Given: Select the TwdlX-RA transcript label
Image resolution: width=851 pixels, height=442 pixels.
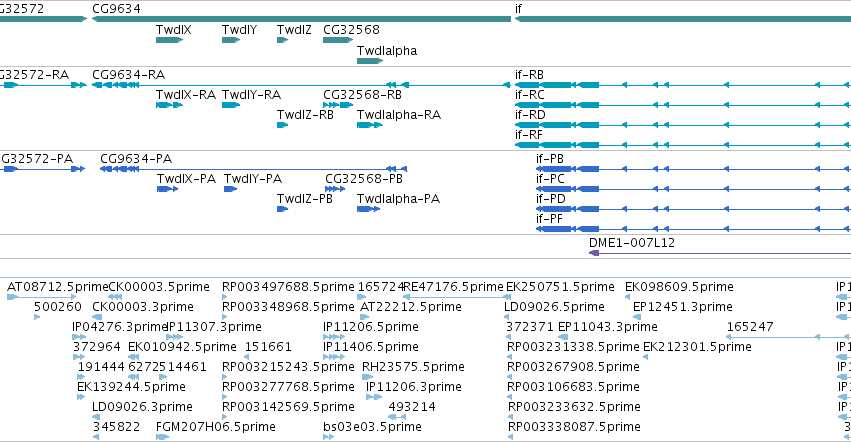Looking at the screenshot, I should click(x=186, y=94).
